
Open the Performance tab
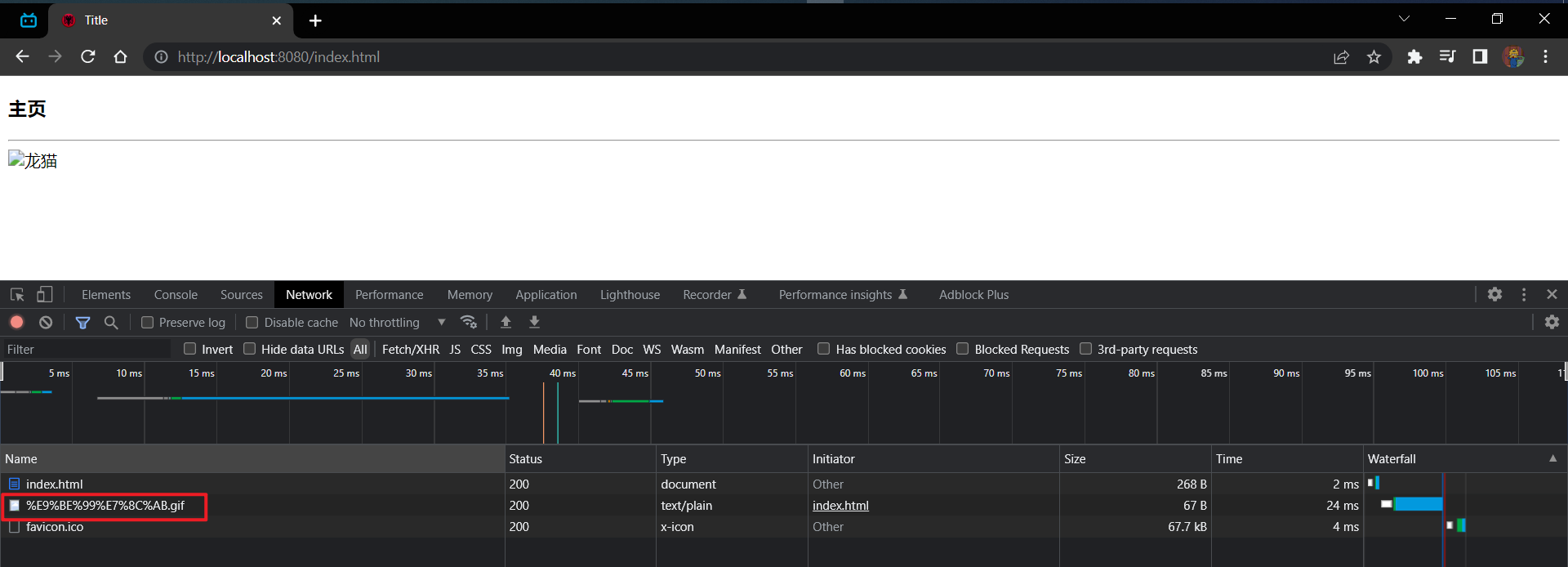point(390,295)
